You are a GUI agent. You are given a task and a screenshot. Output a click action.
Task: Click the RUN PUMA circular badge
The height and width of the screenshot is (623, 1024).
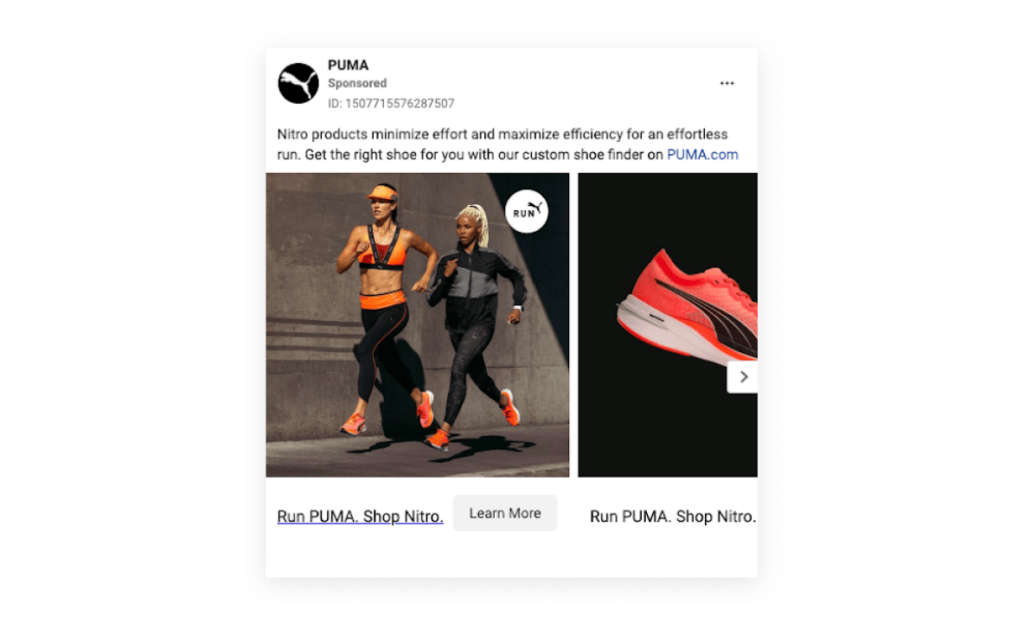[x=526, y=212]
